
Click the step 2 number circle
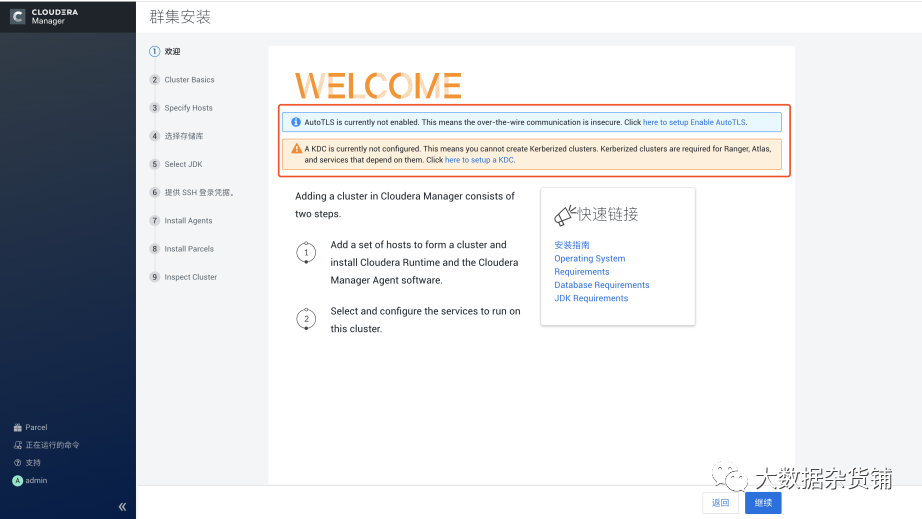155,79
